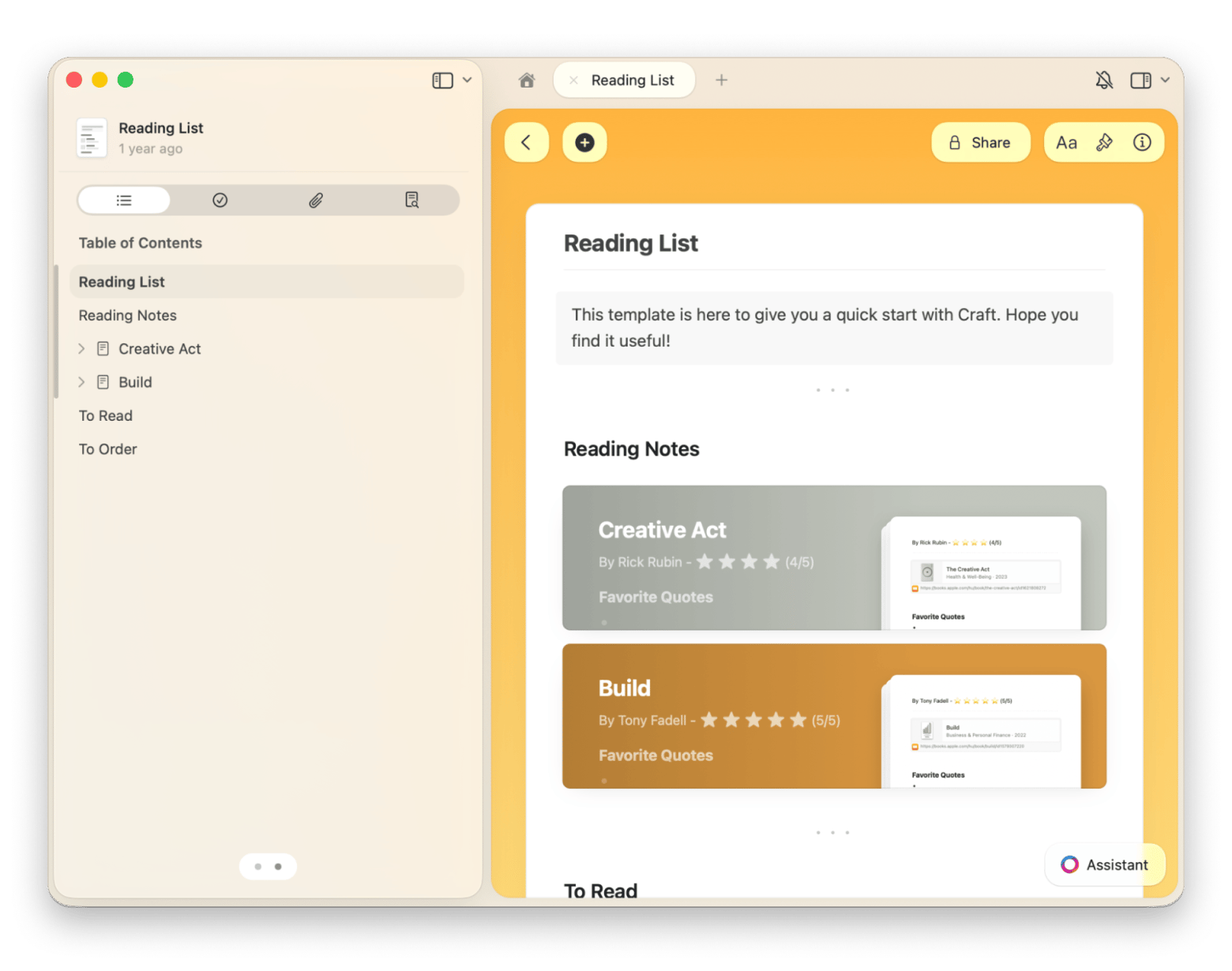Toggle the muted notifications bell

(1104, 80)
